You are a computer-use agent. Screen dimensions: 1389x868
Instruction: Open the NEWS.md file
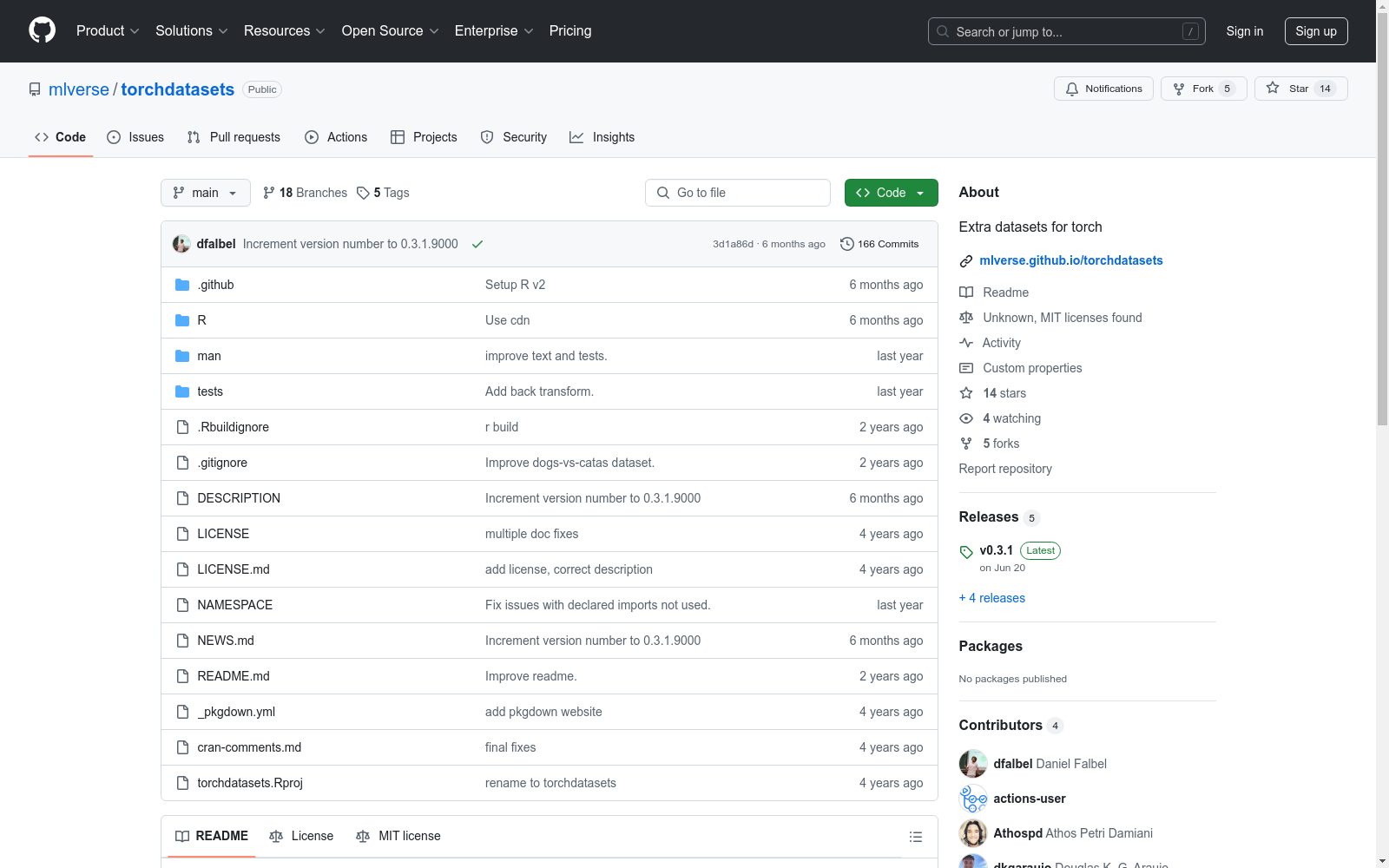(226, 641)
